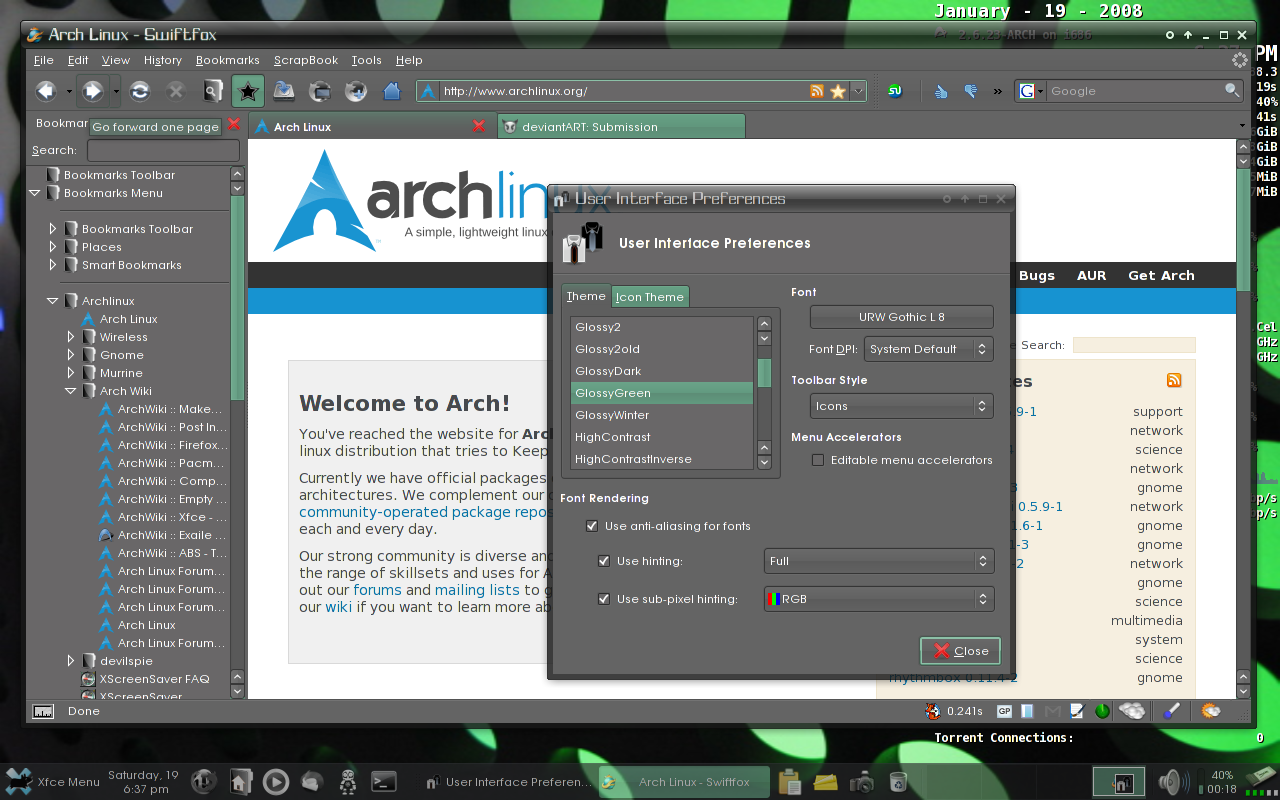Click the StumbleUpon toolbar icon
Viewport: 1280px width, 800px height.
(896, 91)
